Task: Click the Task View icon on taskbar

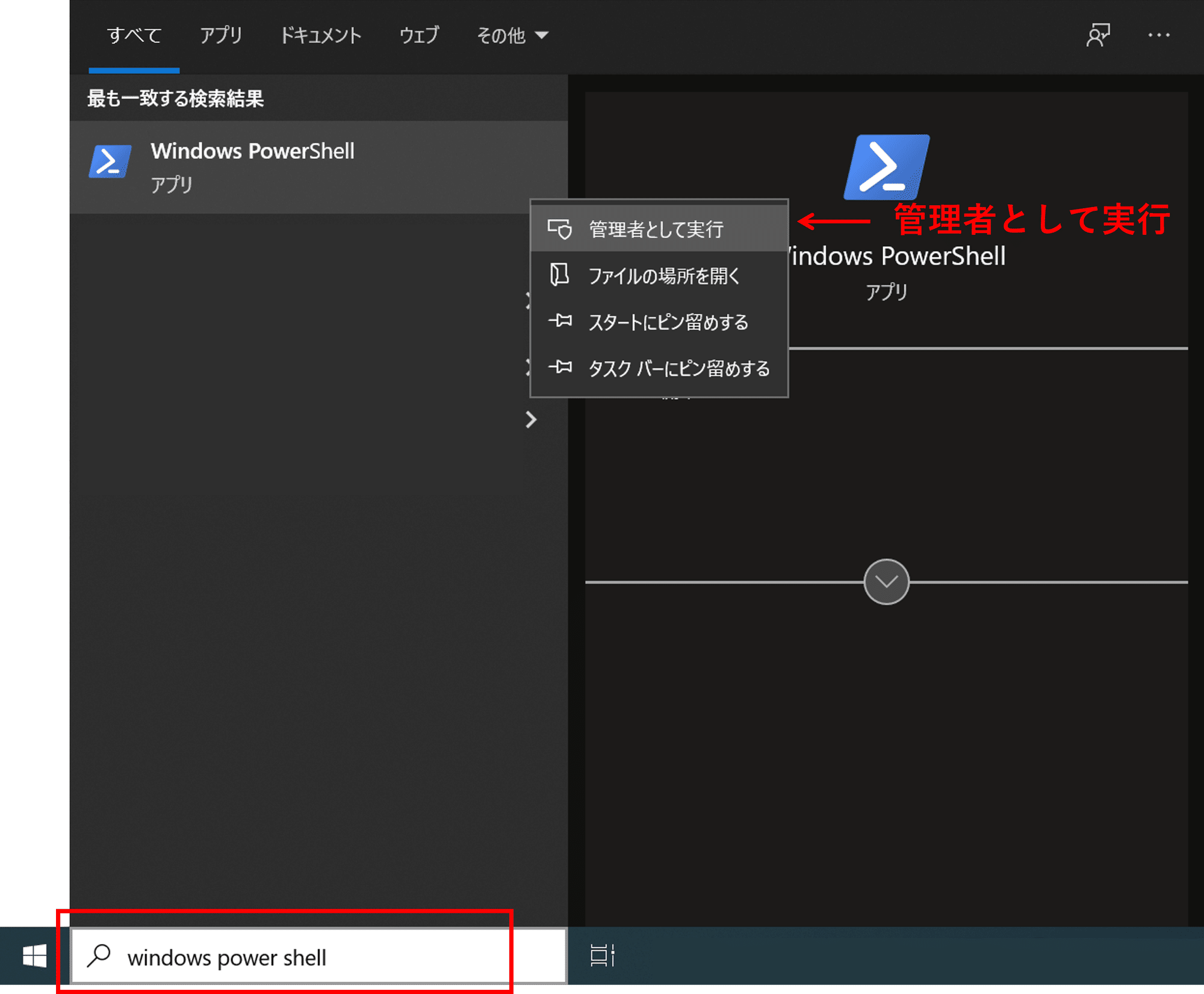Action: click(x=602, y=955)
